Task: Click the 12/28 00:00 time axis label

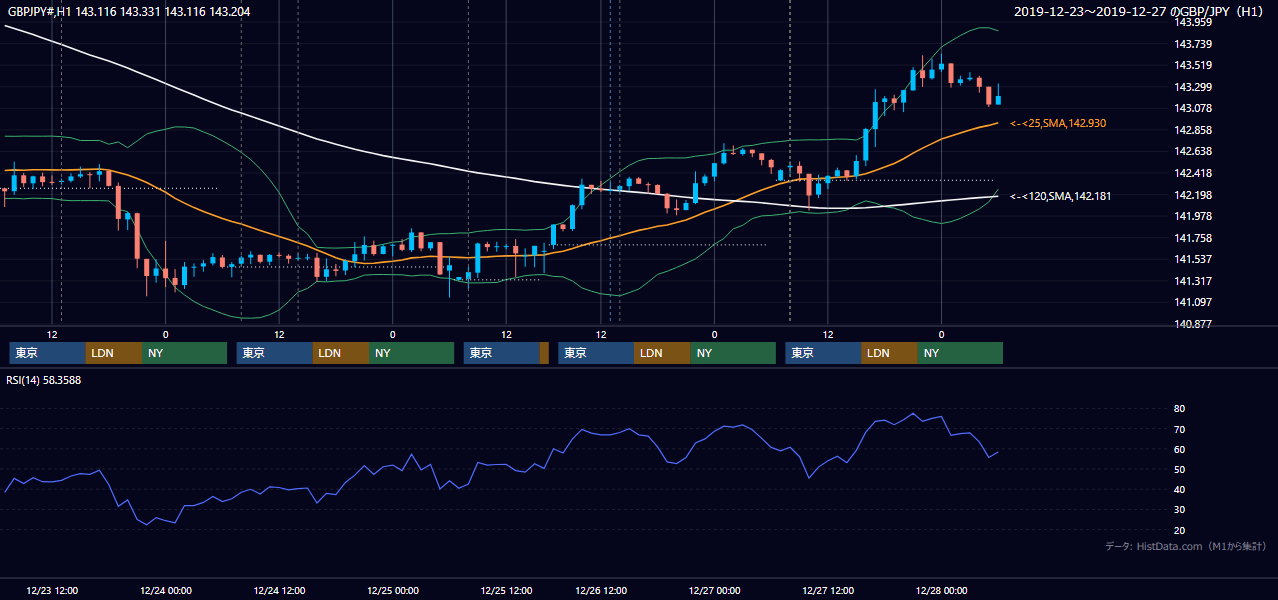Action: point(941,591)
